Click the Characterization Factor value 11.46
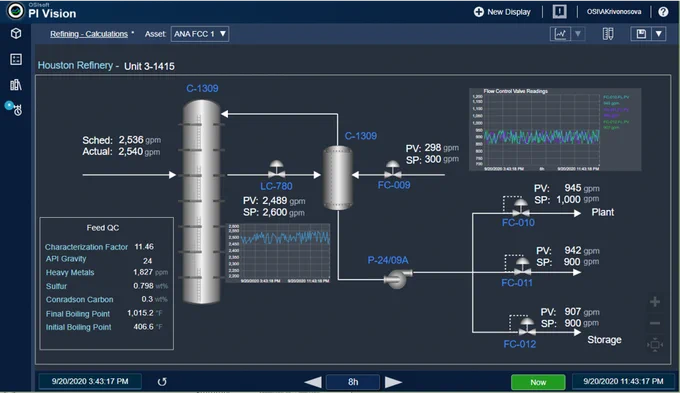 click(144, 246)
